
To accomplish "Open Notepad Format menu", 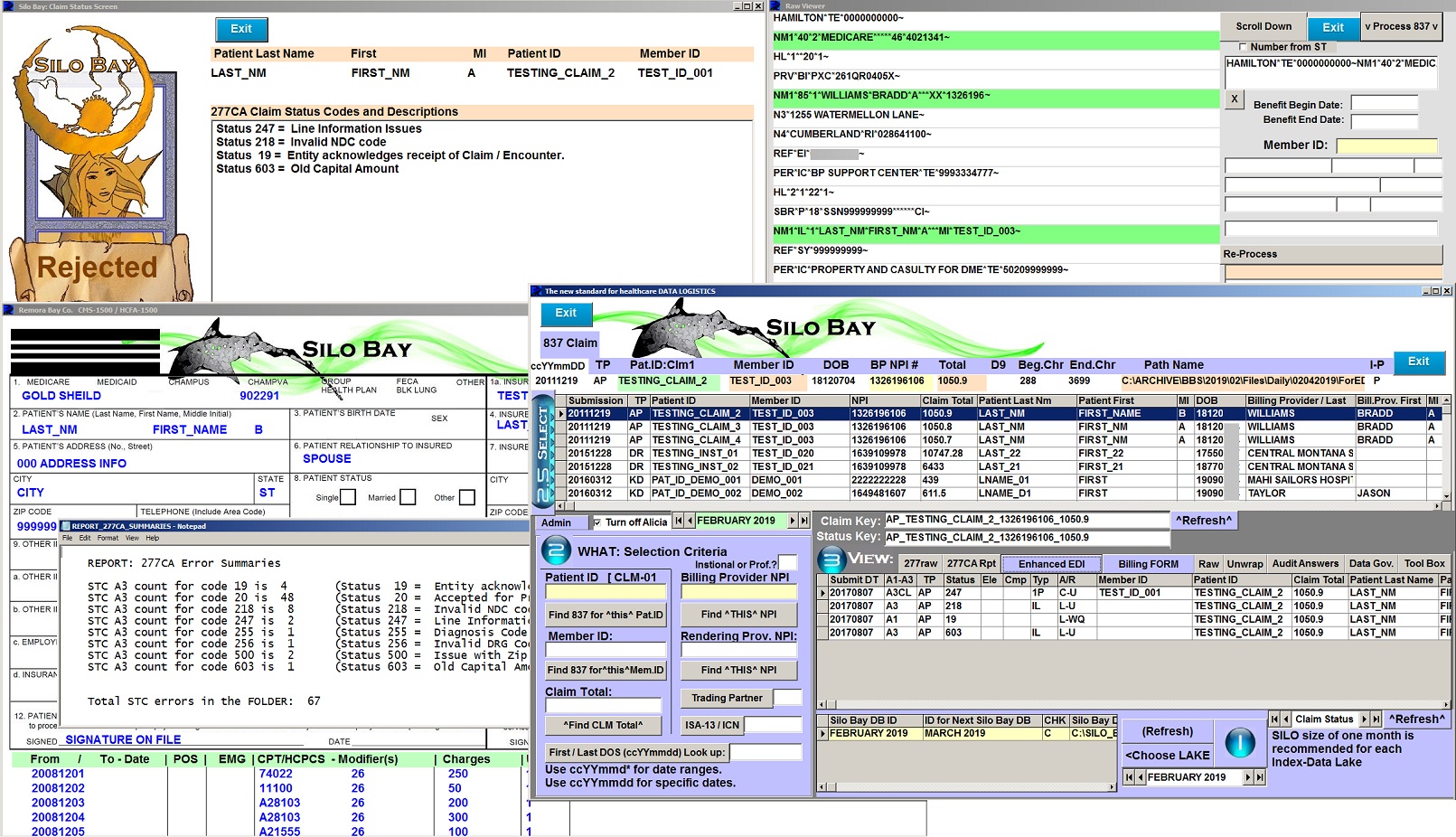I will pyautogui.click(x=108, y=538).
